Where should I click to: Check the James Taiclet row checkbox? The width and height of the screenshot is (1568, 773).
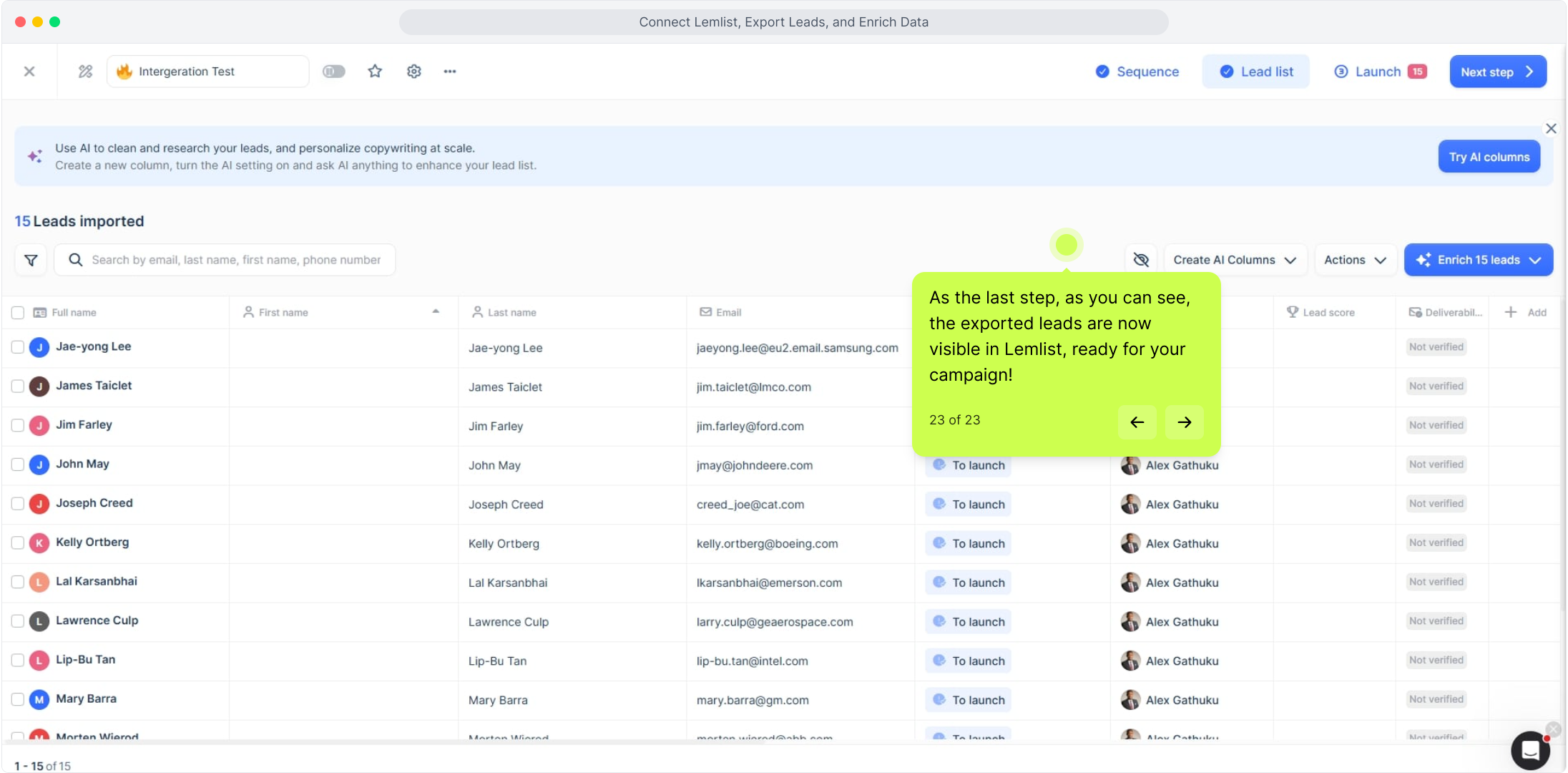pyautogui.click(x=18, y=386)
